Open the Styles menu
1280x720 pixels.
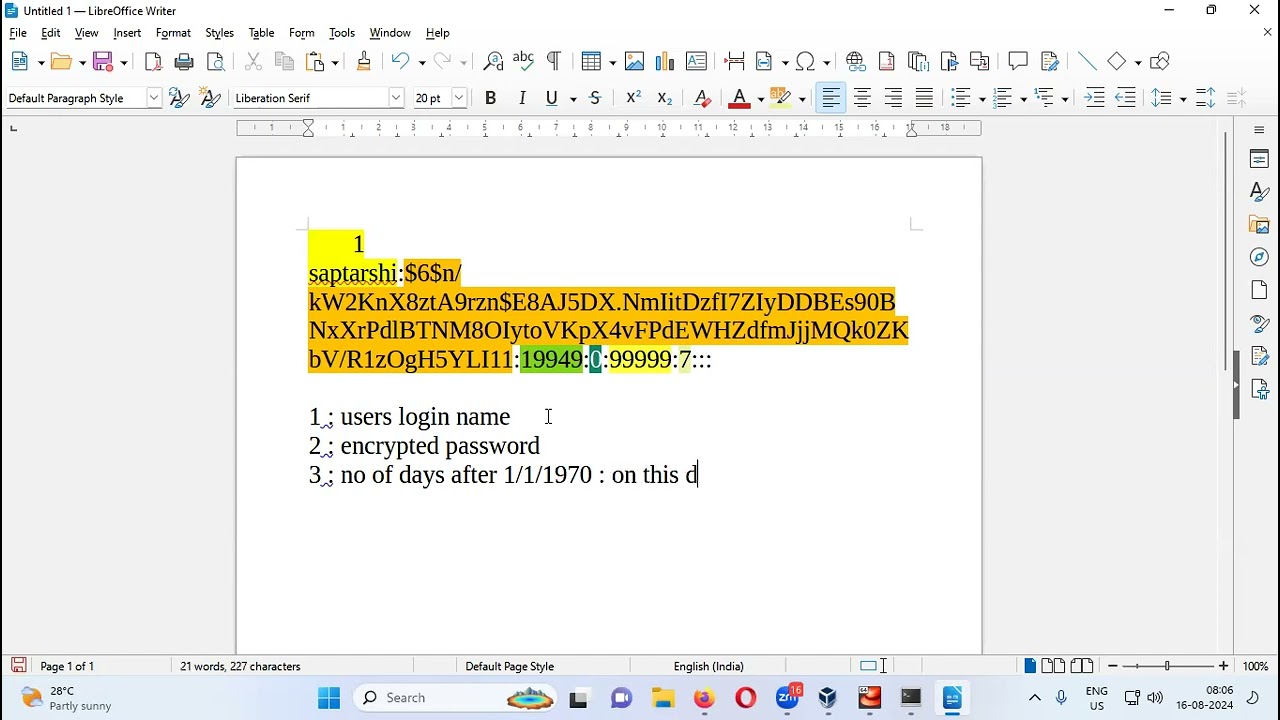point(219,33)
